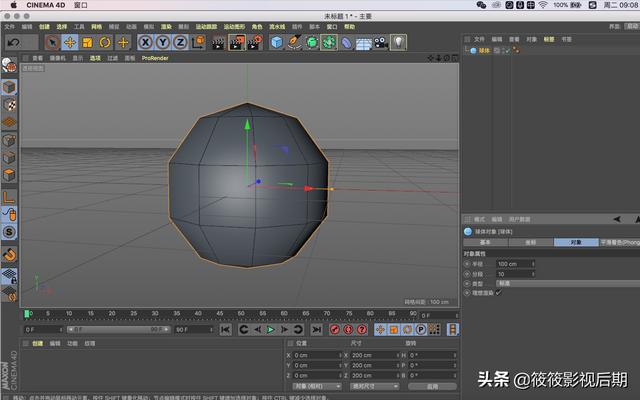Open the 对象 (相对) coordinate dropdown
This screenshot has width=640, height=400.
(317, 386)
